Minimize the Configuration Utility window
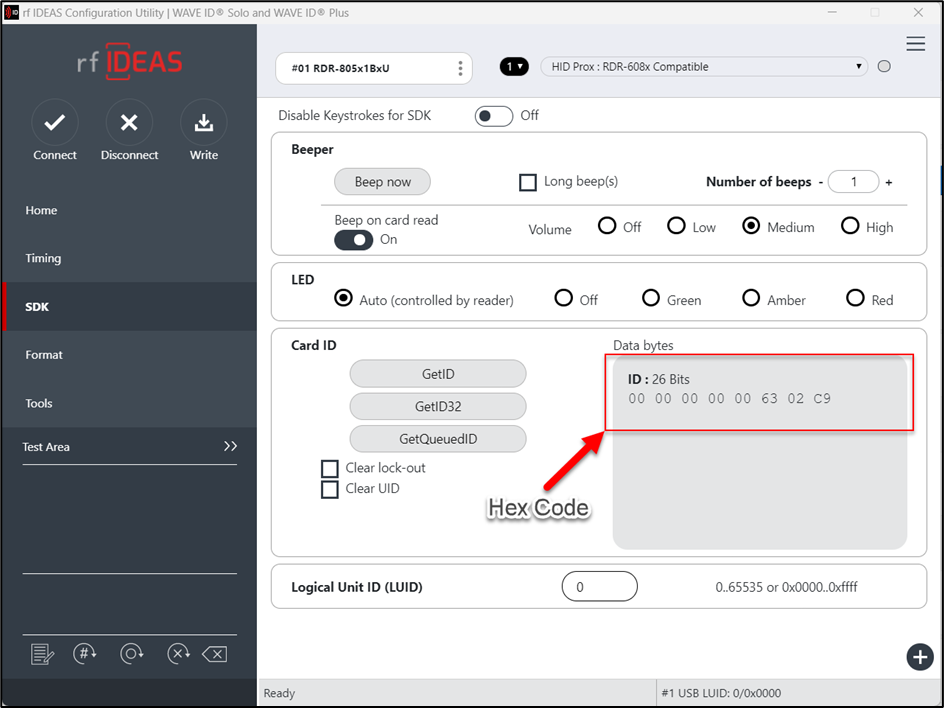 [x=833, y=13]
